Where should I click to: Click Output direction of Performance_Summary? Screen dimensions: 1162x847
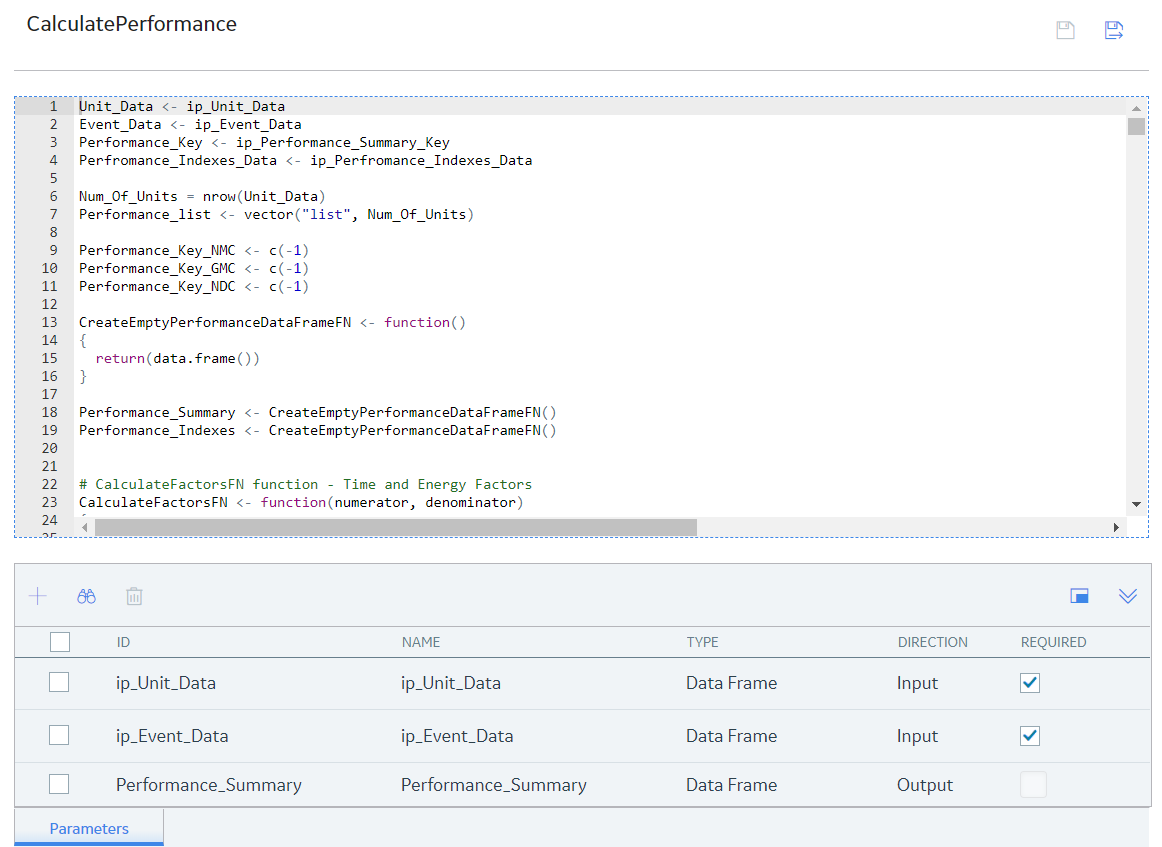pyautogui.click(x=925, y=785)
